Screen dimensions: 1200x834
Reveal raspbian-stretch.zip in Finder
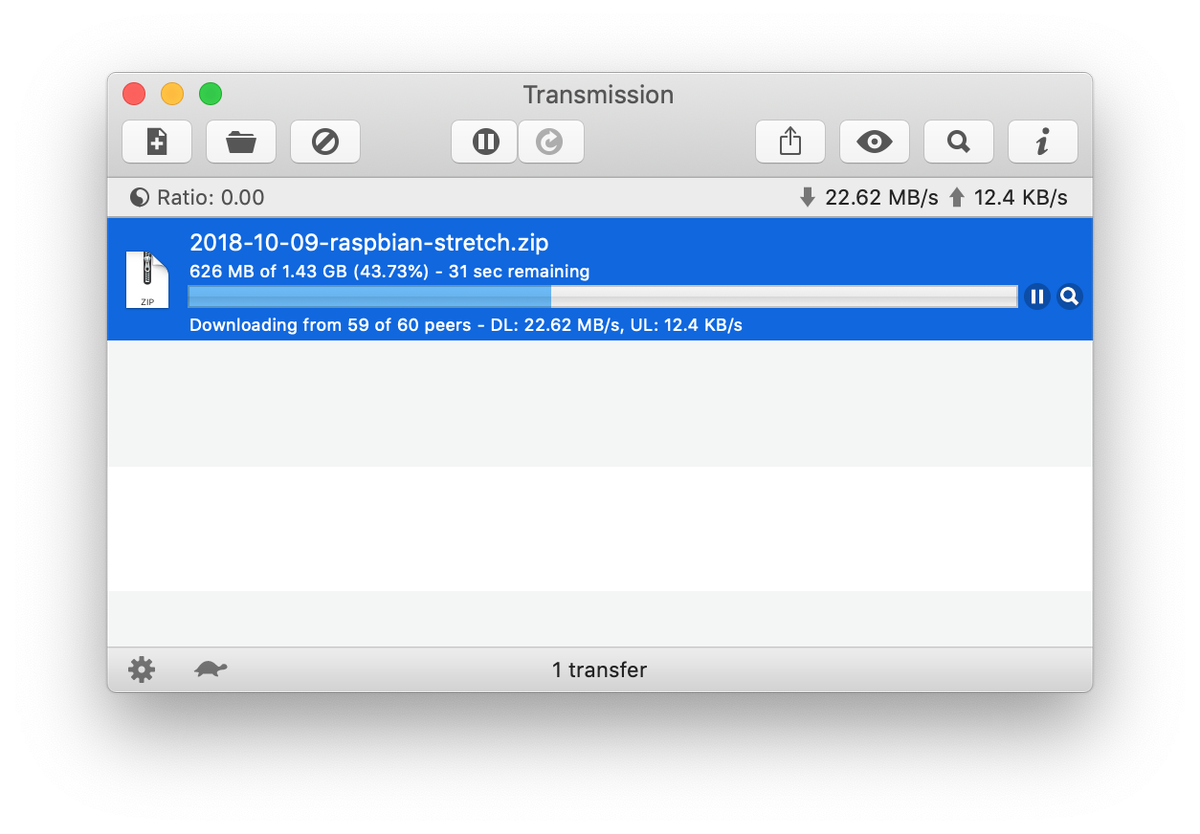[1070, 296]
